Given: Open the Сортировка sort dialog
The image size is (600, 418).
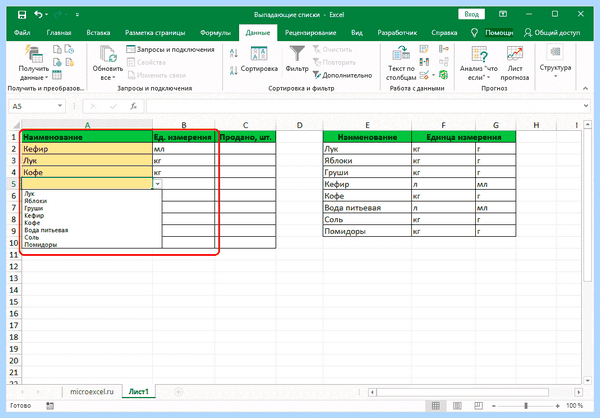Looking at the screenshot, I should click(259, 59).
